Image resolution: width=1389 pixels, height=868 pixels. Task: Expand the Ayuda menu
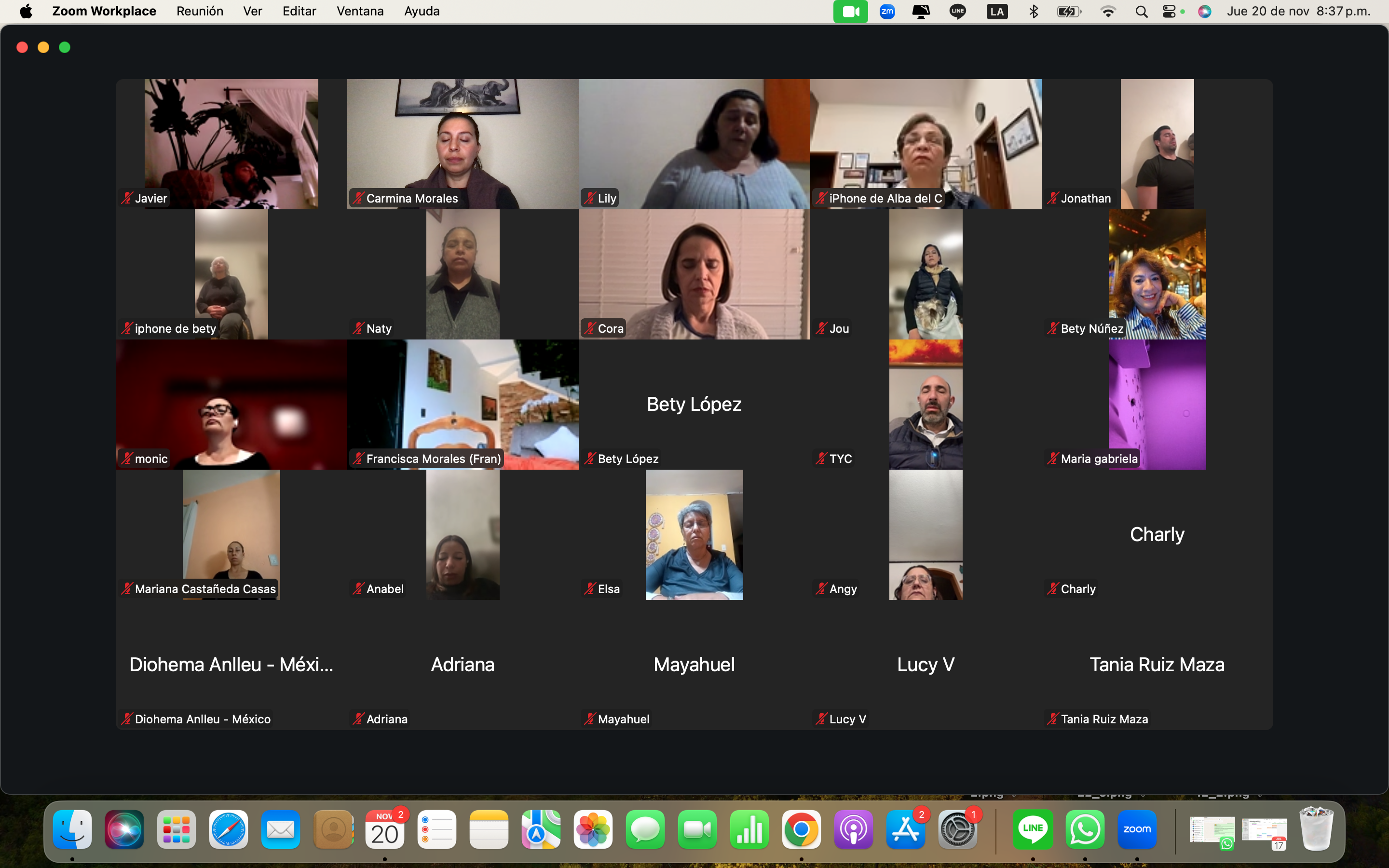click(422, 12)
